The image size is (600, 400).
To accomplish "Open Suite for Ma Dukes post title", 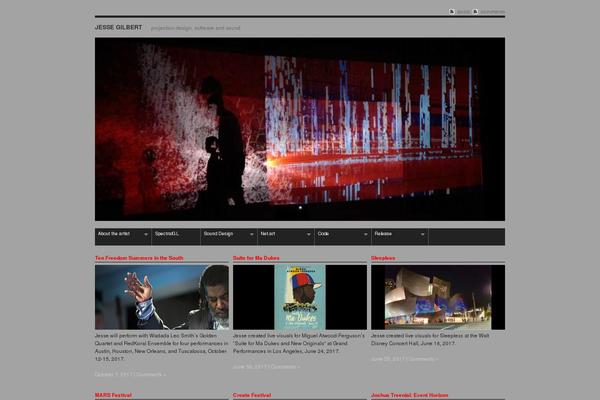I will [256, 258].
